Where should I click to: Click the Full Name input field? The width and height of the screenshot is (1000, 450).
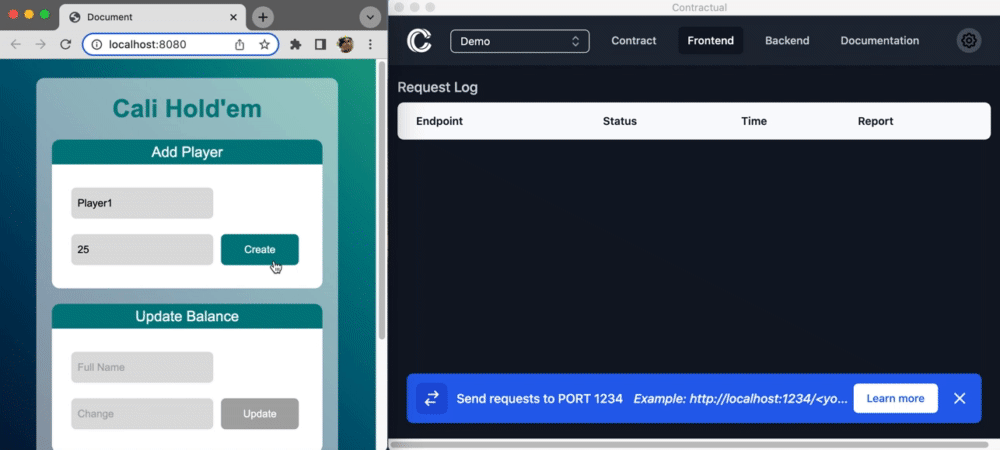pos(142,367)
